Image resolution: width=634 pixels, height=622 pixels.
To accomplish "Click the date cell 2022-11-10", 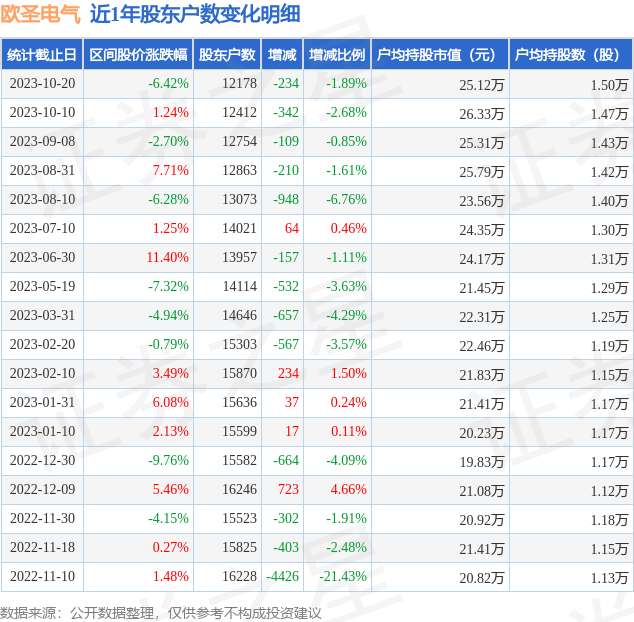I will click(x=42, y=576).
